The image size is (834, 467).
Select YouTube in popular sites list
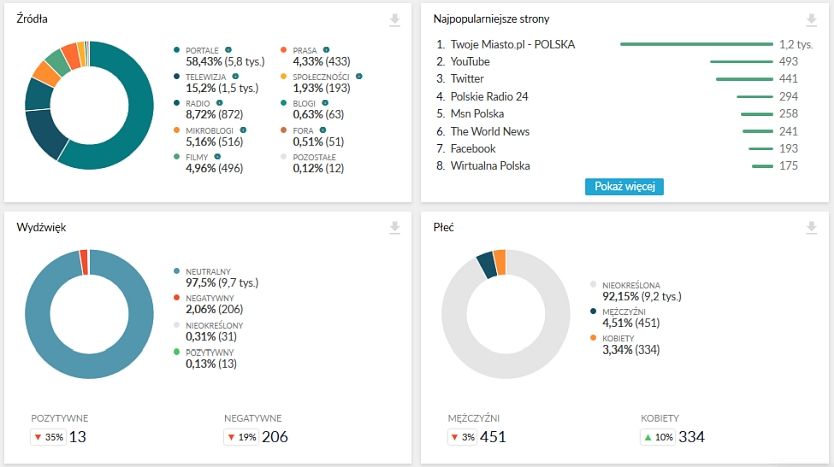[x=470, y=62]
